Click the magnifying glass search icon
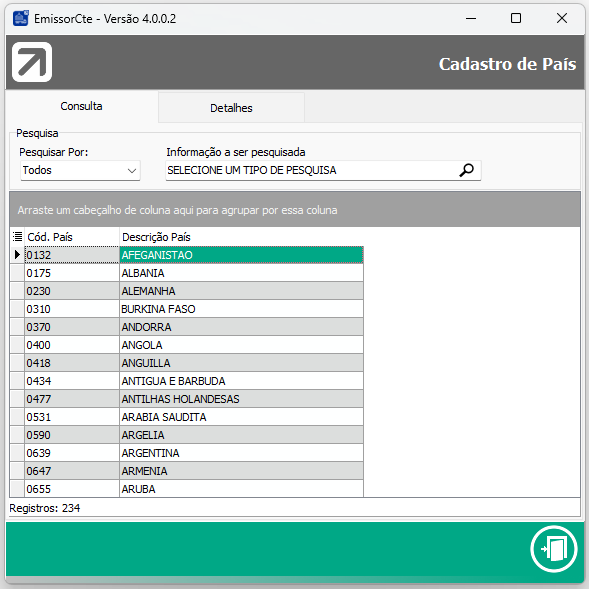This screenshot has height=589, width=589. (466, 170)
